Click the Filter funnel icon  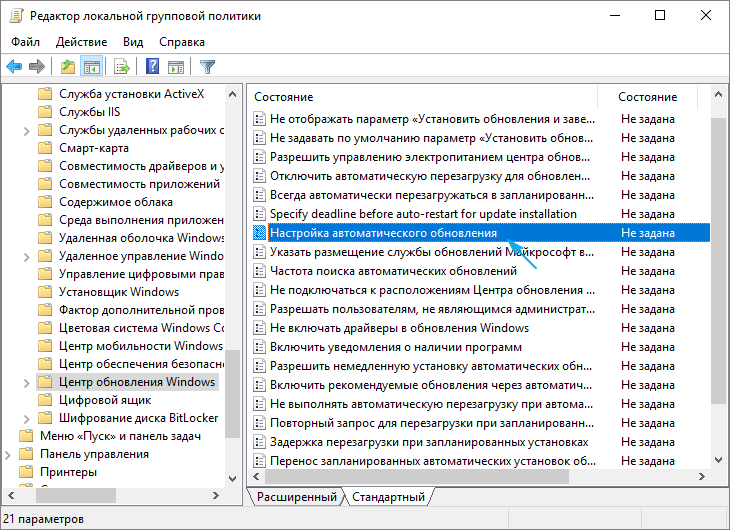(x=207, y=67)
